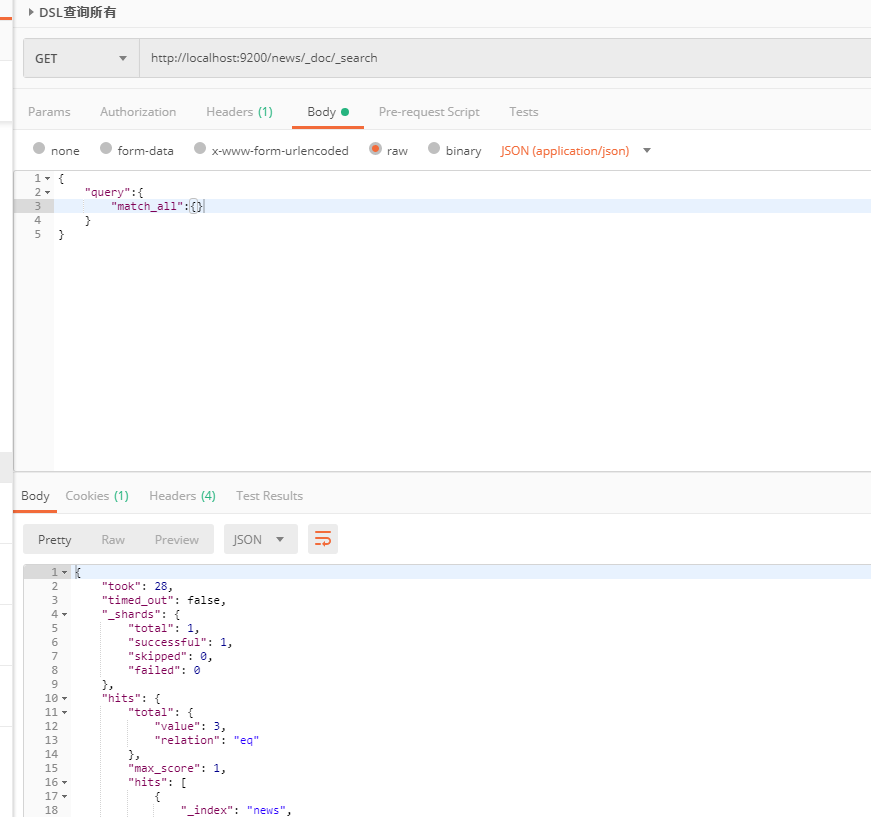The image size is (871, 817).
Task: Collapse the outer "hits" object at line 10
Action: point(64,698)
